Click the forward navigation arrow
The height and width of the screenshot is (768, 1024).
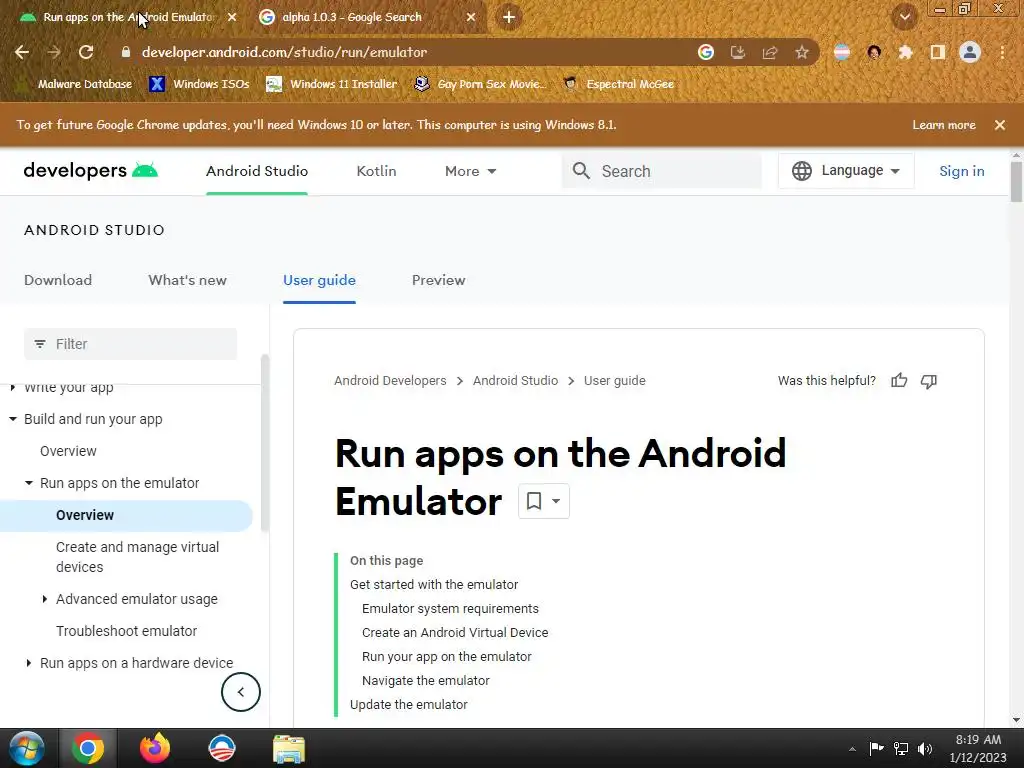point(54,52)
